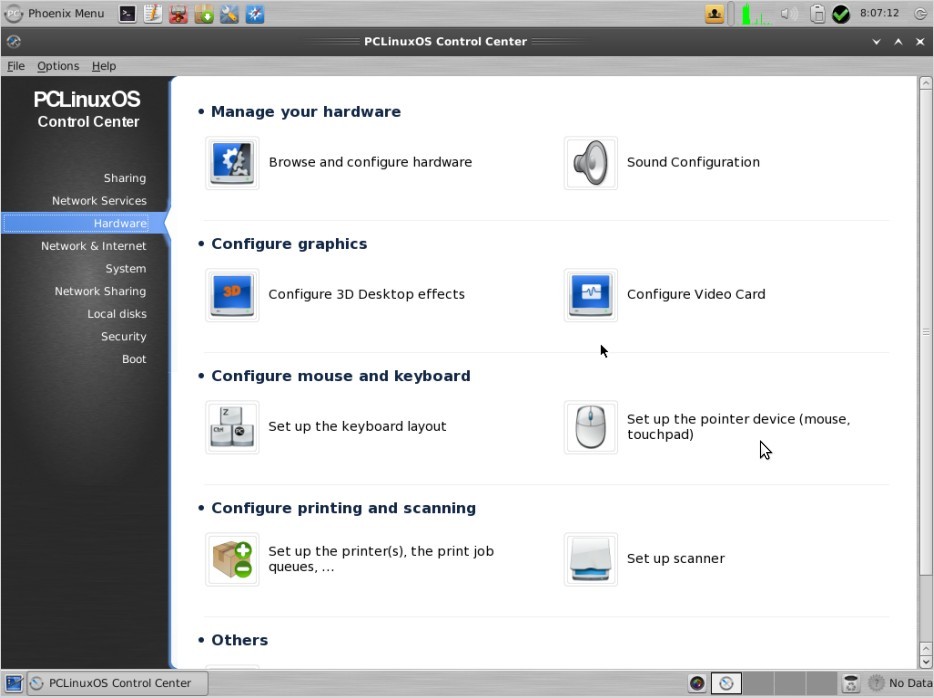Click PCLinuxOS Control Center taskbar button

[x=118, y=683]
